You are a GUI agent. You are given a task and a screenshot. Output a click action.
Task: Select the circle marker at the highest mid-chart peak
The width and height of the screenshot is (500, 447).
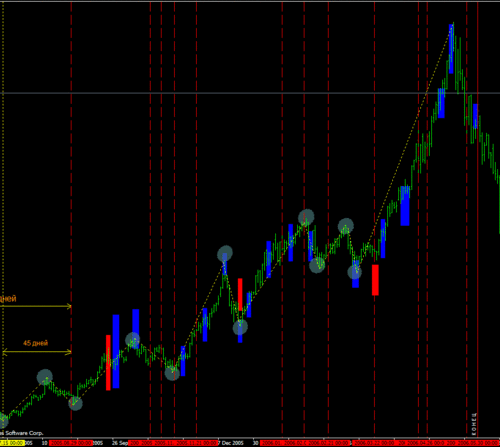pos(306,217)
